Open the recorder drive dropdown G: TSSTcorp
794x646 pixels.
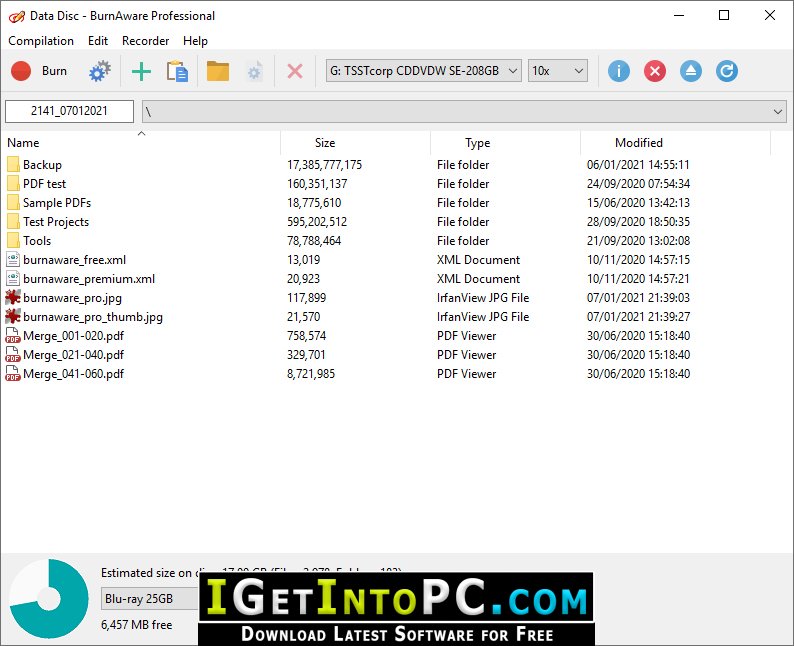[x=423, y=71]
